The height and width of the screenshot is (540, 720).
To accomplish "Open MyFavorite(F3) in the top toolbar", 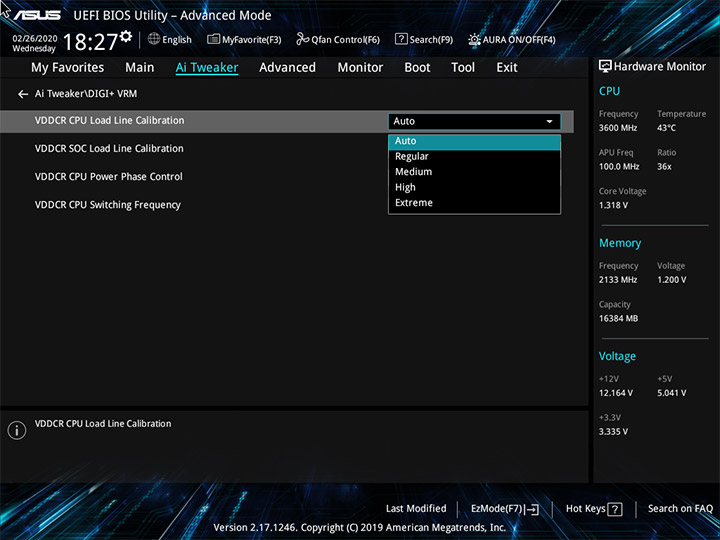I will tap(244, 39).
